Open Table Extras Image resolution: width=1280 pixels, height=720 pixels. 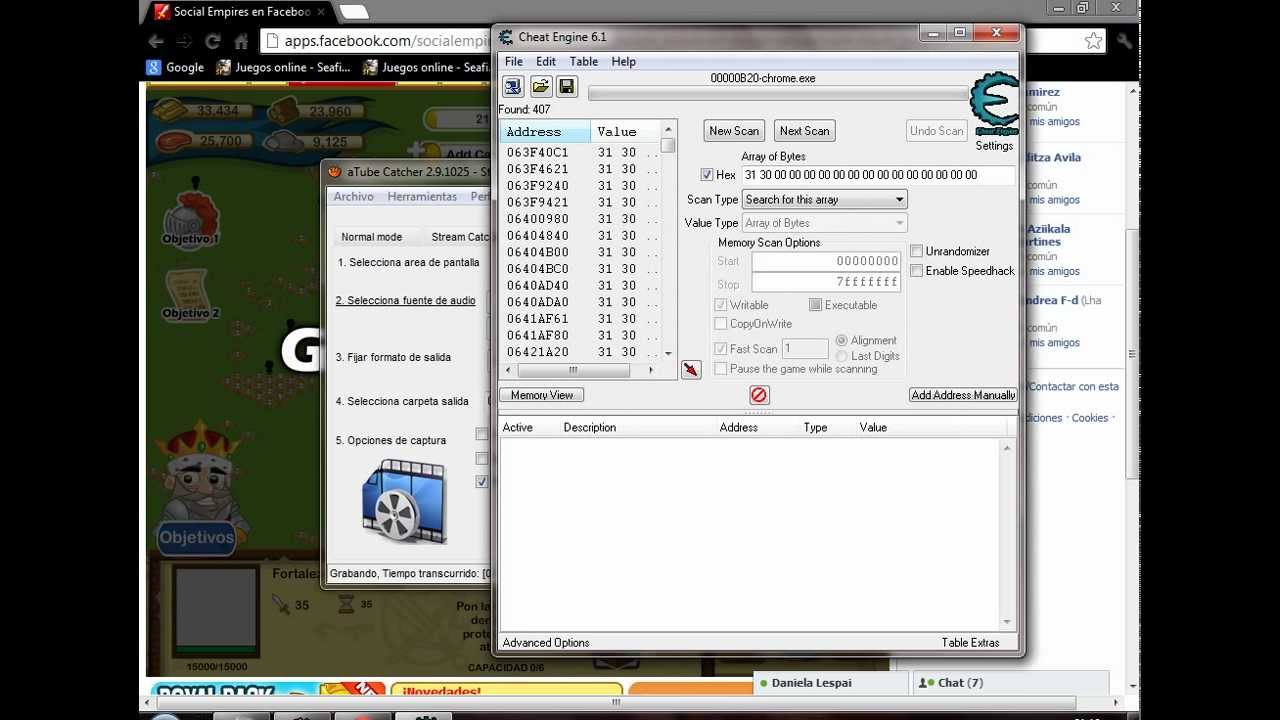[970, 643]
